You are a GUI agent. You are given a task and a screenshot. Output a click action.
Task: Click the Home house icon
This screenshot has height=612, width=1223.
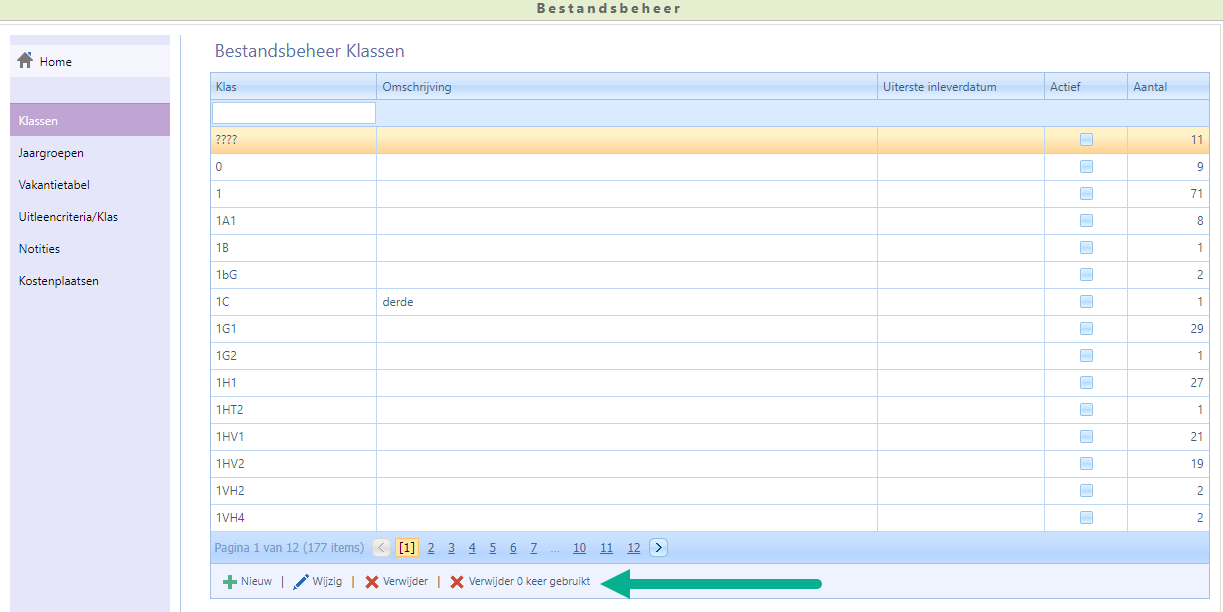[26, 61]
